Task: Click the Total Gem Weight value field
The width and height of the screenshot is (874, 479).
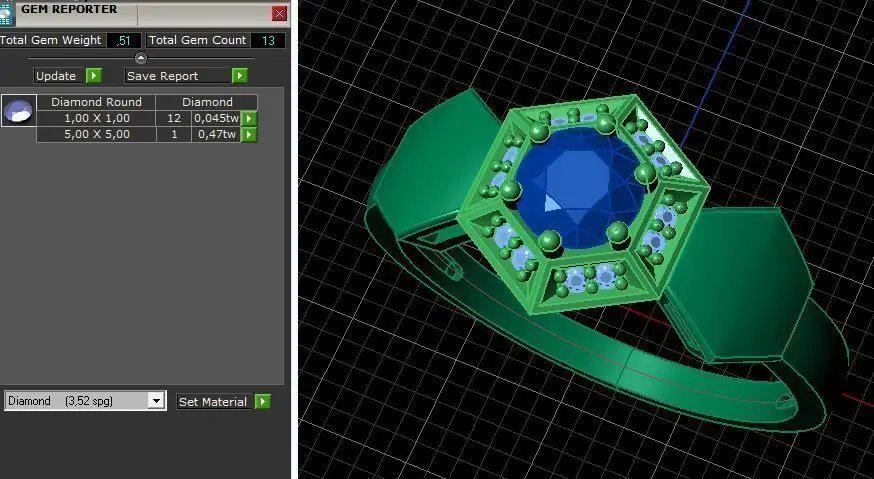Action: 123,40
